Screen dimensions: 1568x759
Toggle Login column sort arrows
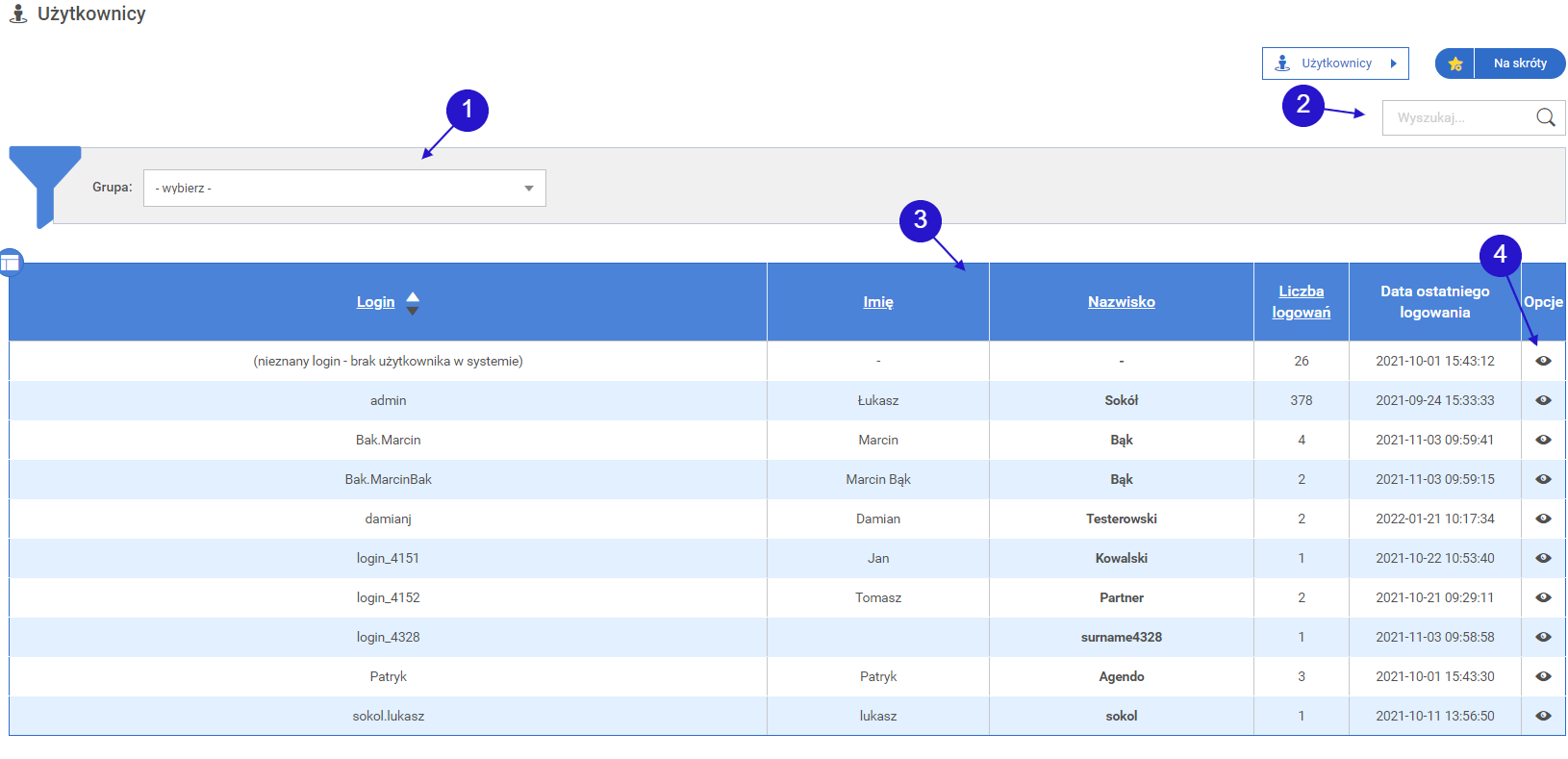(413, 303)
